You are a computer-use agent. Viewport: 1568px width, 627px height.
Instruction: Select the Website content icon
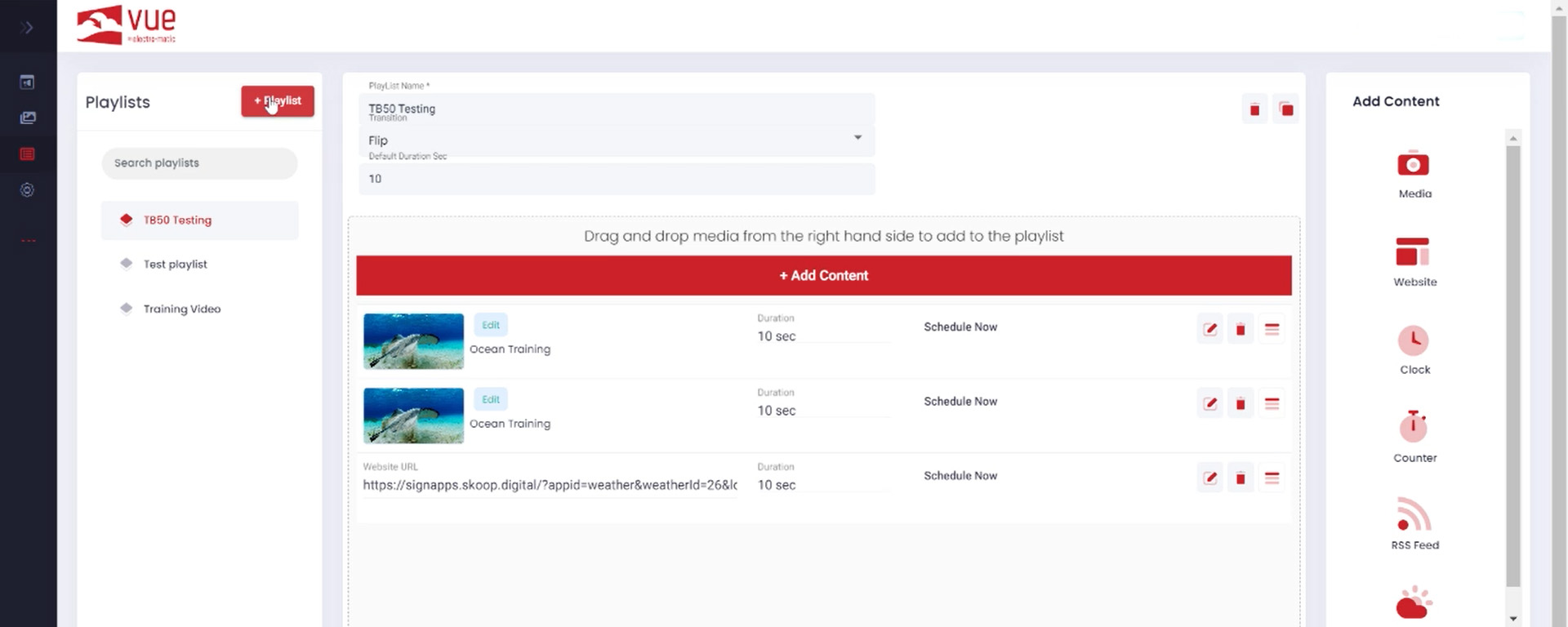1413,252
